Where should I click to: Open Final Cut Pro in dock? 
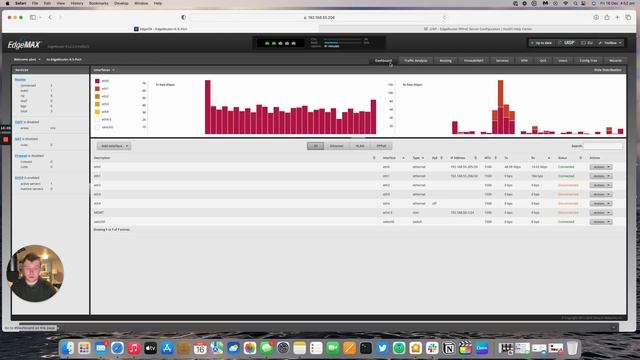coord(465,348)
